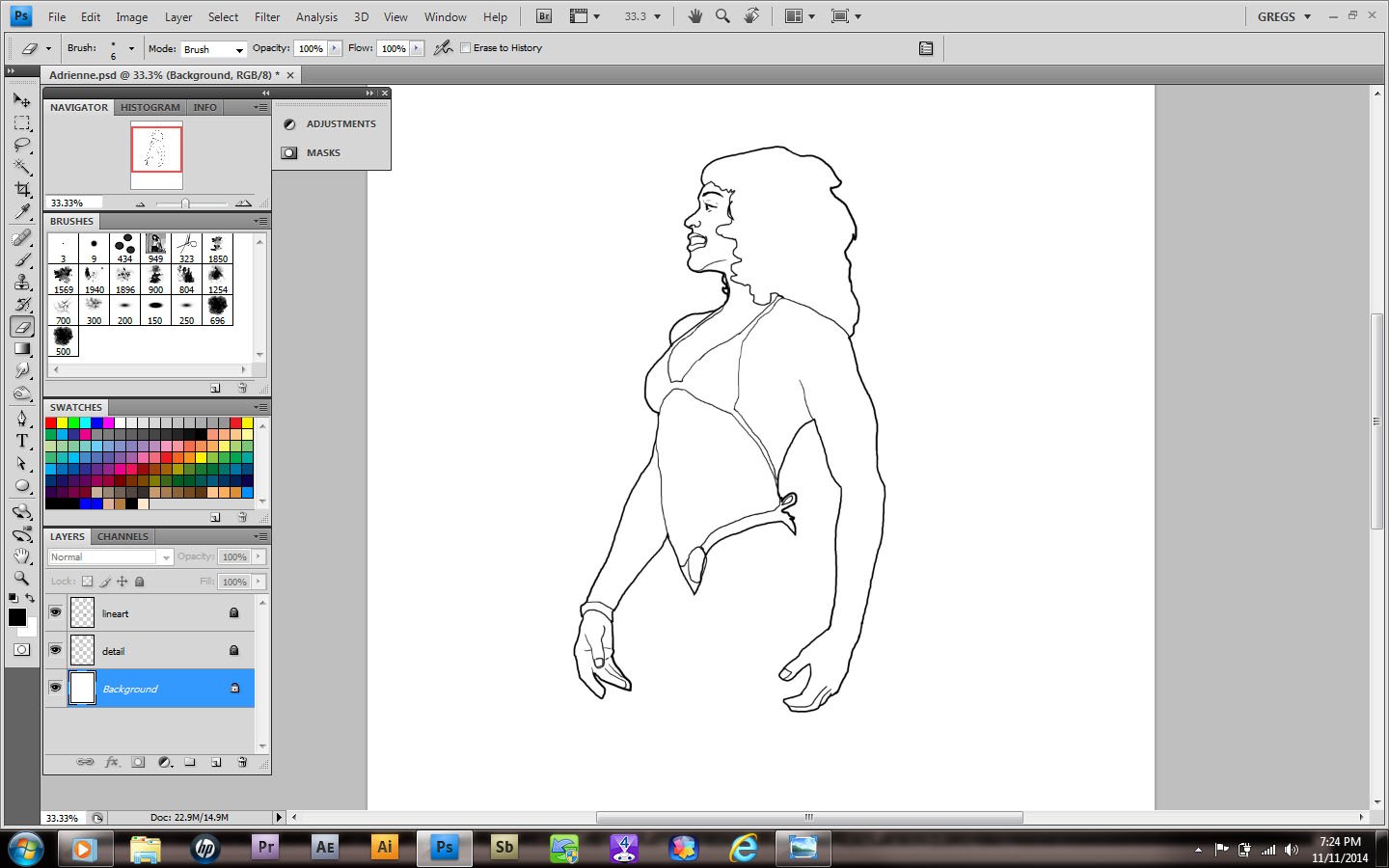
Task: Open the layer blend mode Normal dropdown
Action: click(x=109, y=557)
